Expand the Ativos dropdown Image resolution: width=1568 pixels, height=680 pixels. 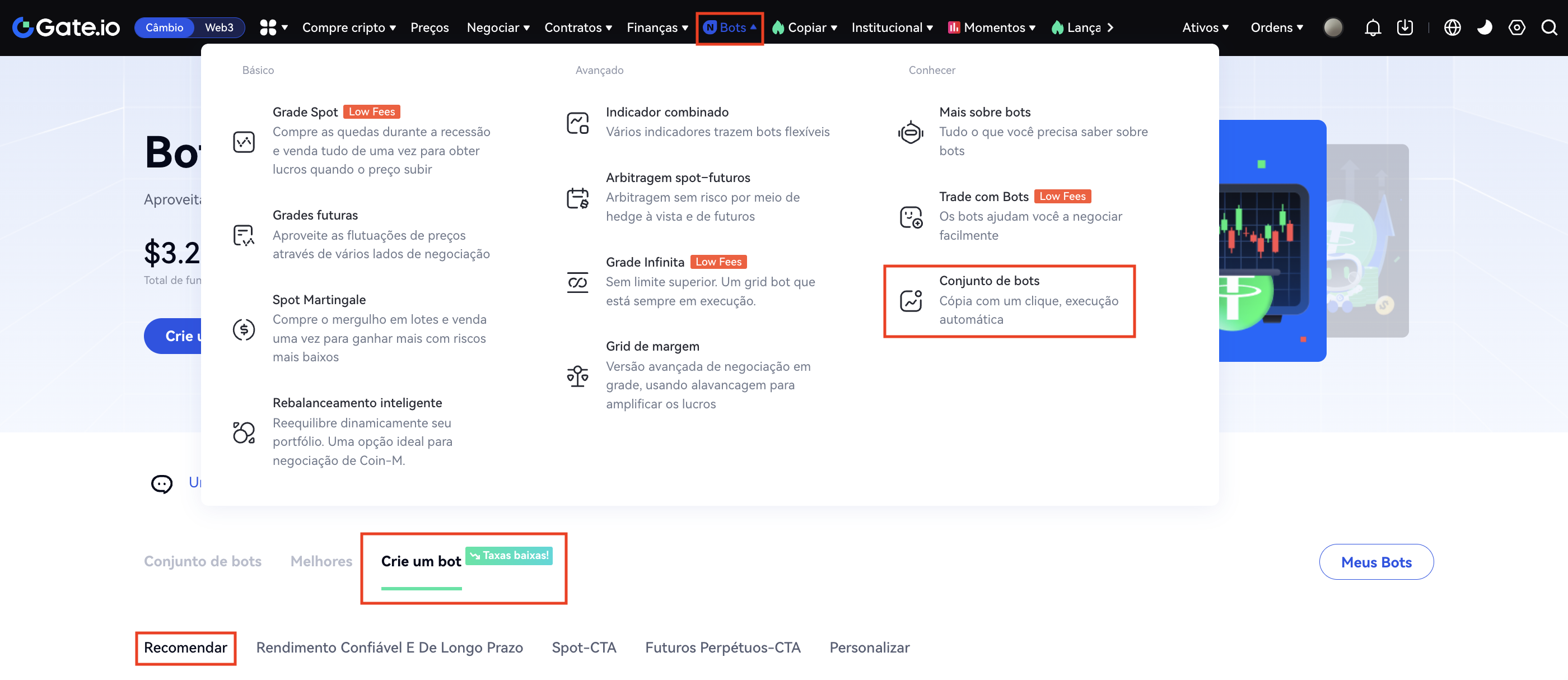1205,27
